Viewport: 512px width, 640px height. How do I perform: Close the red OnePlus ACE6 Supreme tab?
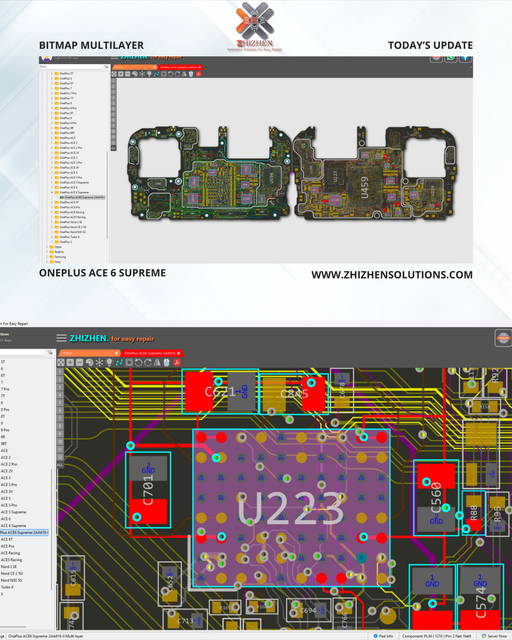[x=179, y=353]
